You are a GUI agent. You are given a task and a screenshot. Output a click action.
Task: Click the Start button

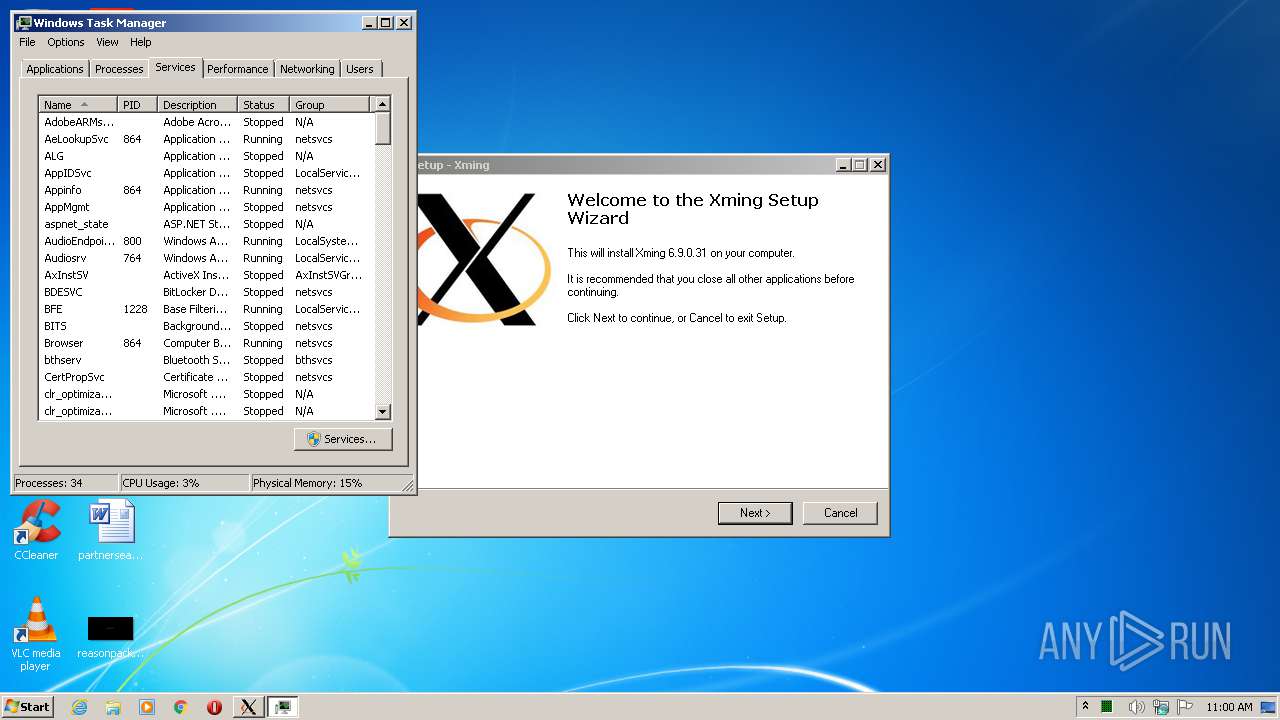point(27,707)
